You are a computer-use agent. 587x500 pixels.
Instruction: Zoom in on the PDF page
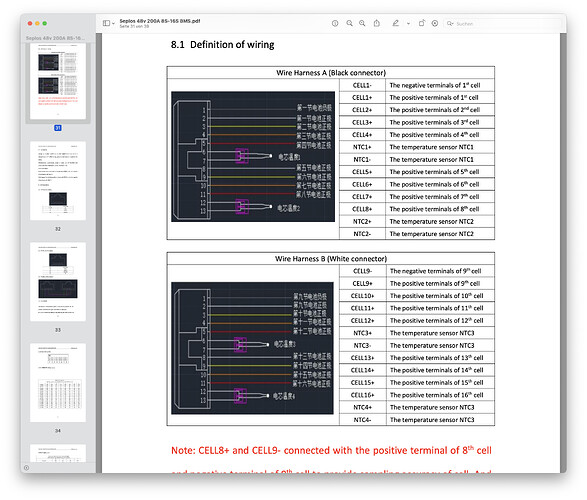click(362, 23)
